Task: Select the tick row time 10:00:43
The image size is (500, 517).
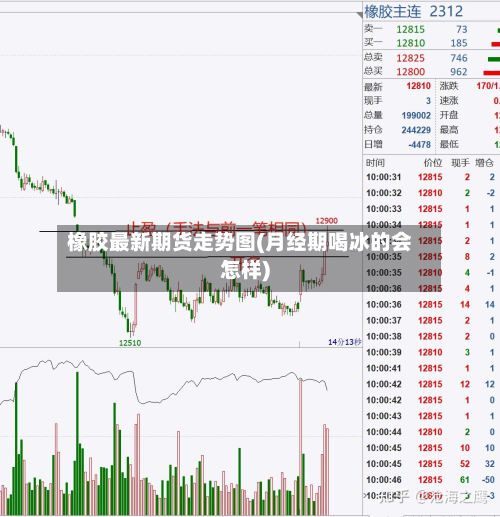Action: tap(384, 416)
